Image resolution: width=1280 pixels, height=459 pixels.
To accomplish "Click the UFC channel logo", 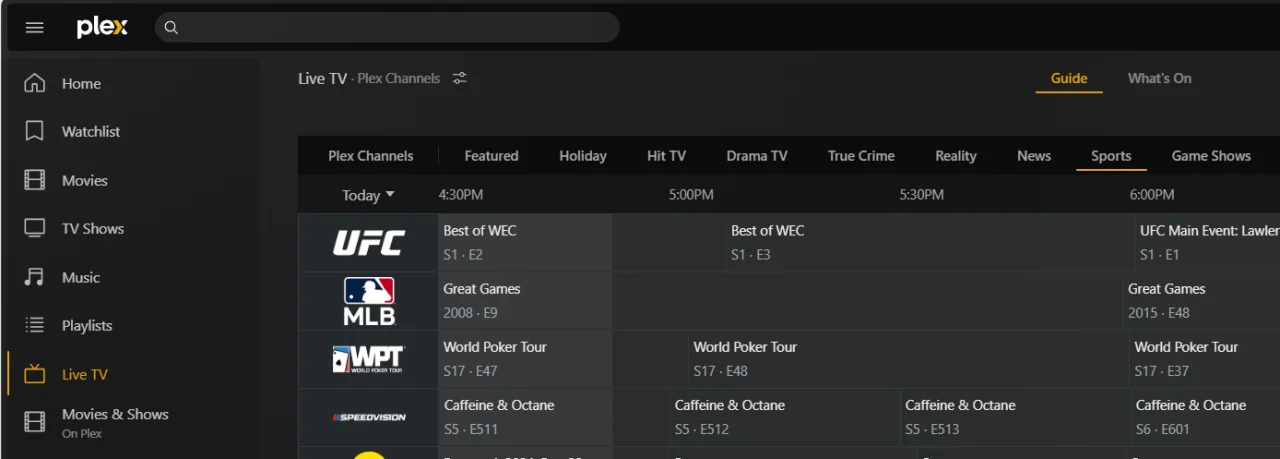I will 368,242.
